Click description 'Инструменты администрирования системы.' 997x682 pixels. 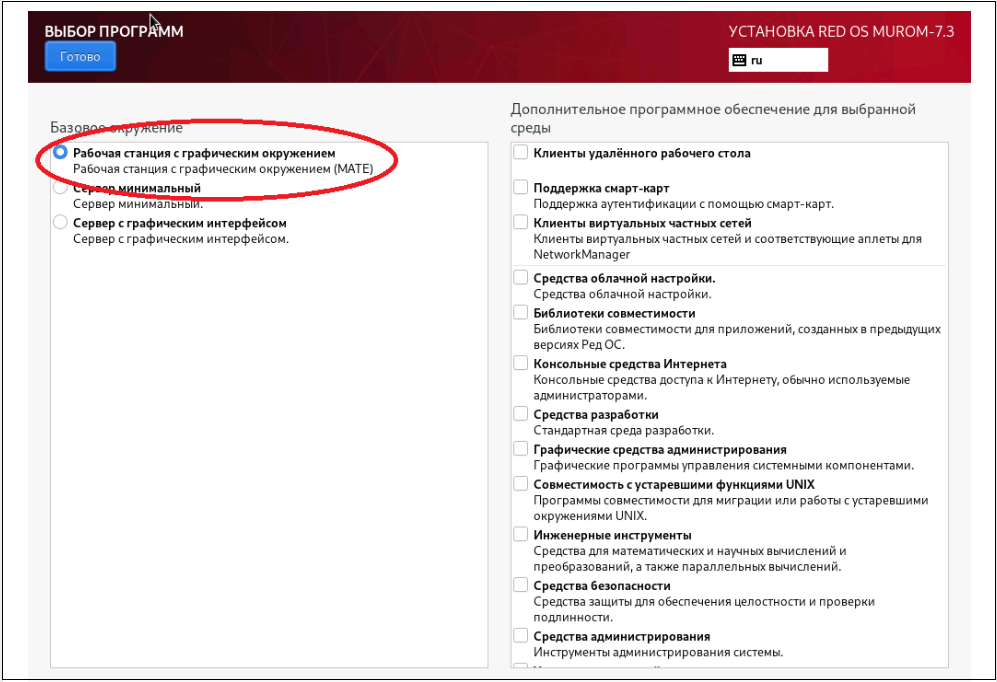658,652
